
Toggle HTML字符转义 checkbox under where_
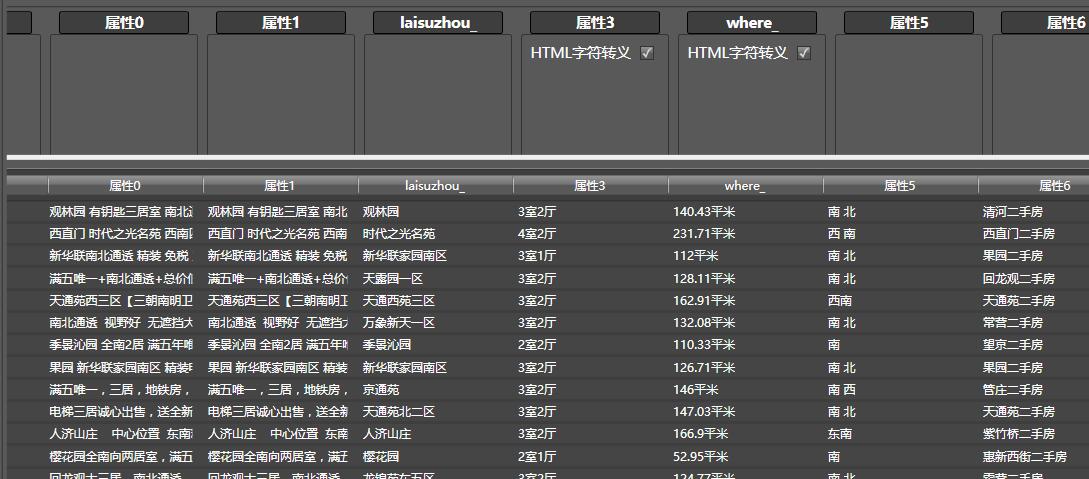(x=804, y=53)
